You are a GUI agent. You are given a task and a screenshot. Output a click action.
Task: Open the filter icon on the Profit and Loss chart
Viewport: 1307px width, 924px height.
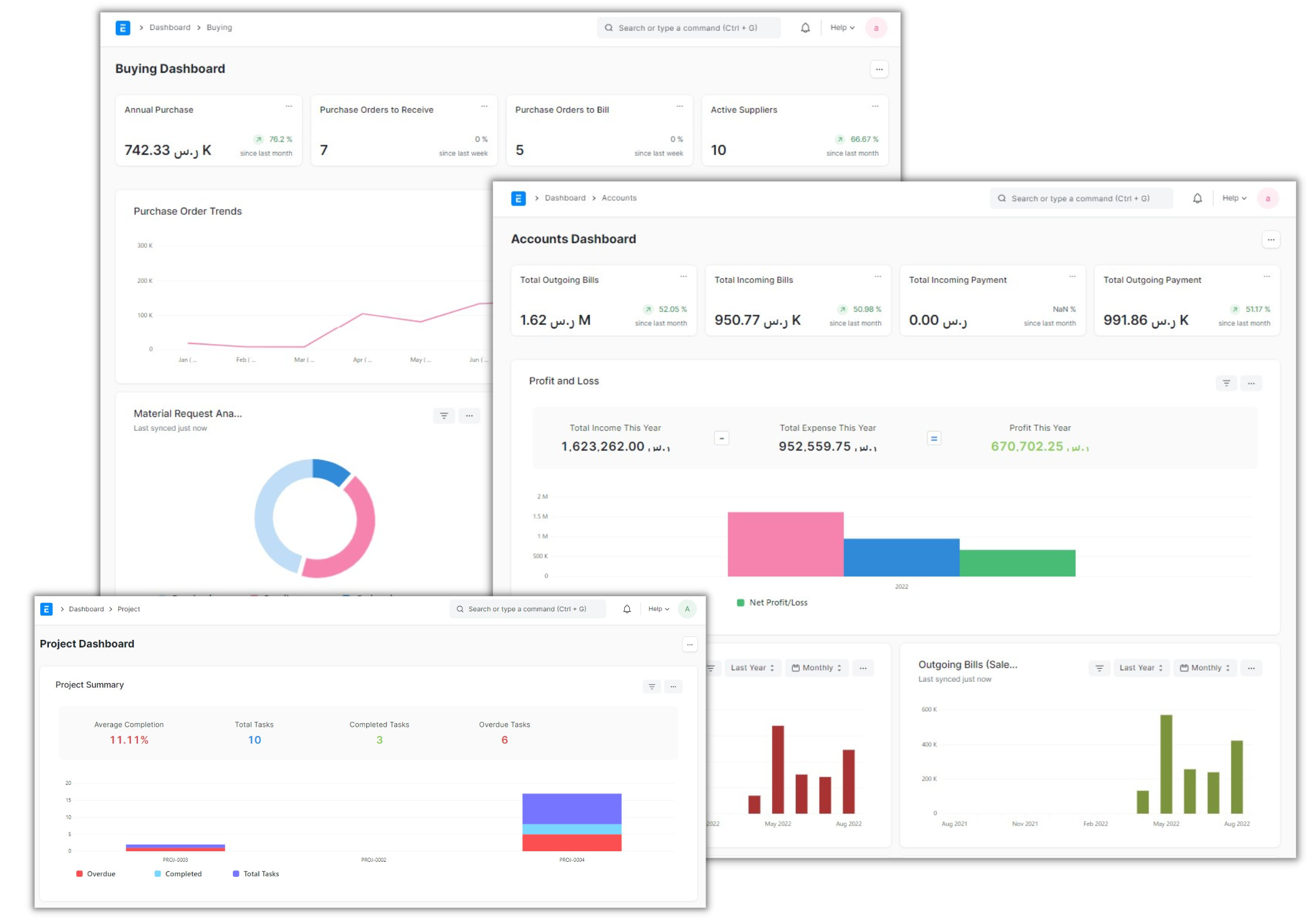click(x=1226, y=383)
